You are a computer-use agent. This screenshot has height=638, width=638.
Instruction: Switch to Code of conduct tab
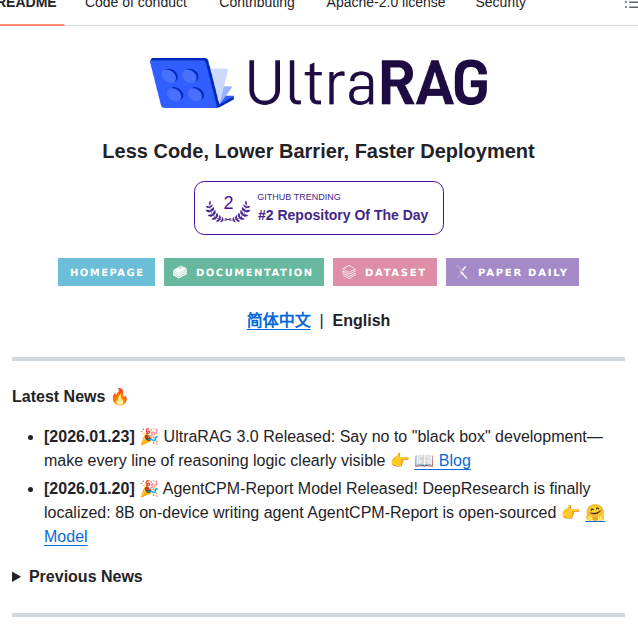point(136,4)
